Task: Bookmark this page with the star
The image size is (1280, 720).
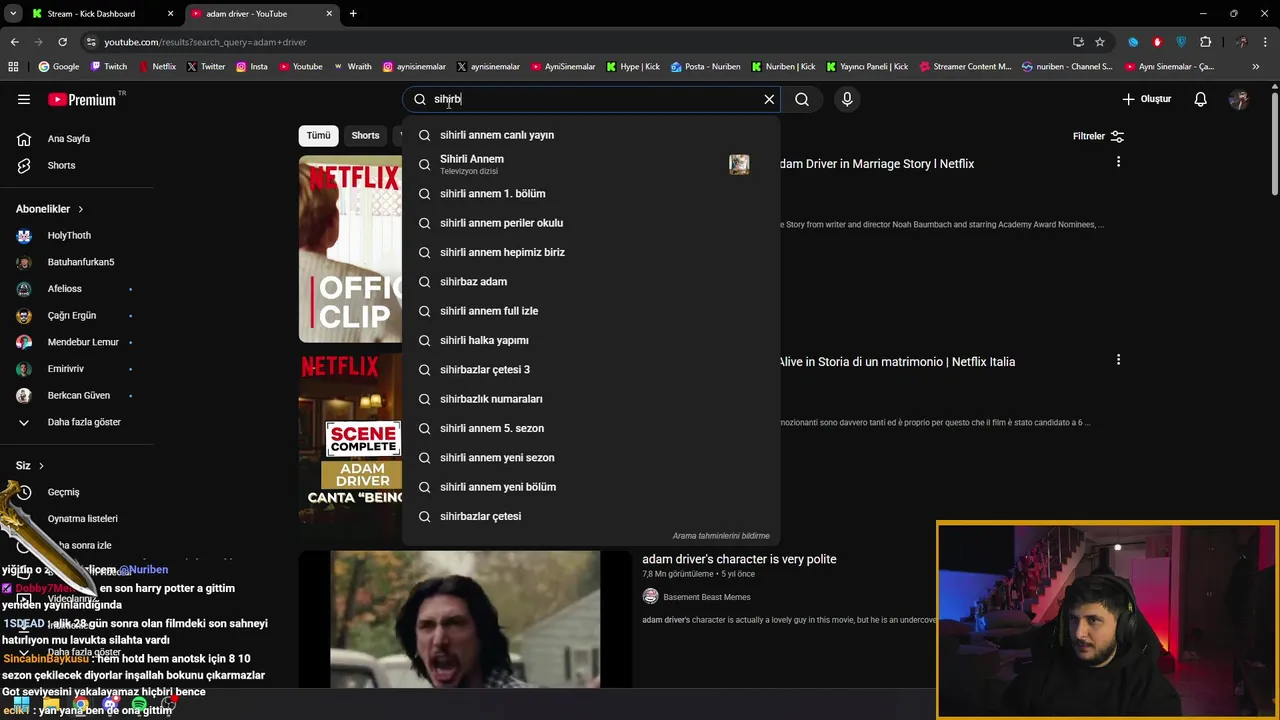Action: point(1100,42)
